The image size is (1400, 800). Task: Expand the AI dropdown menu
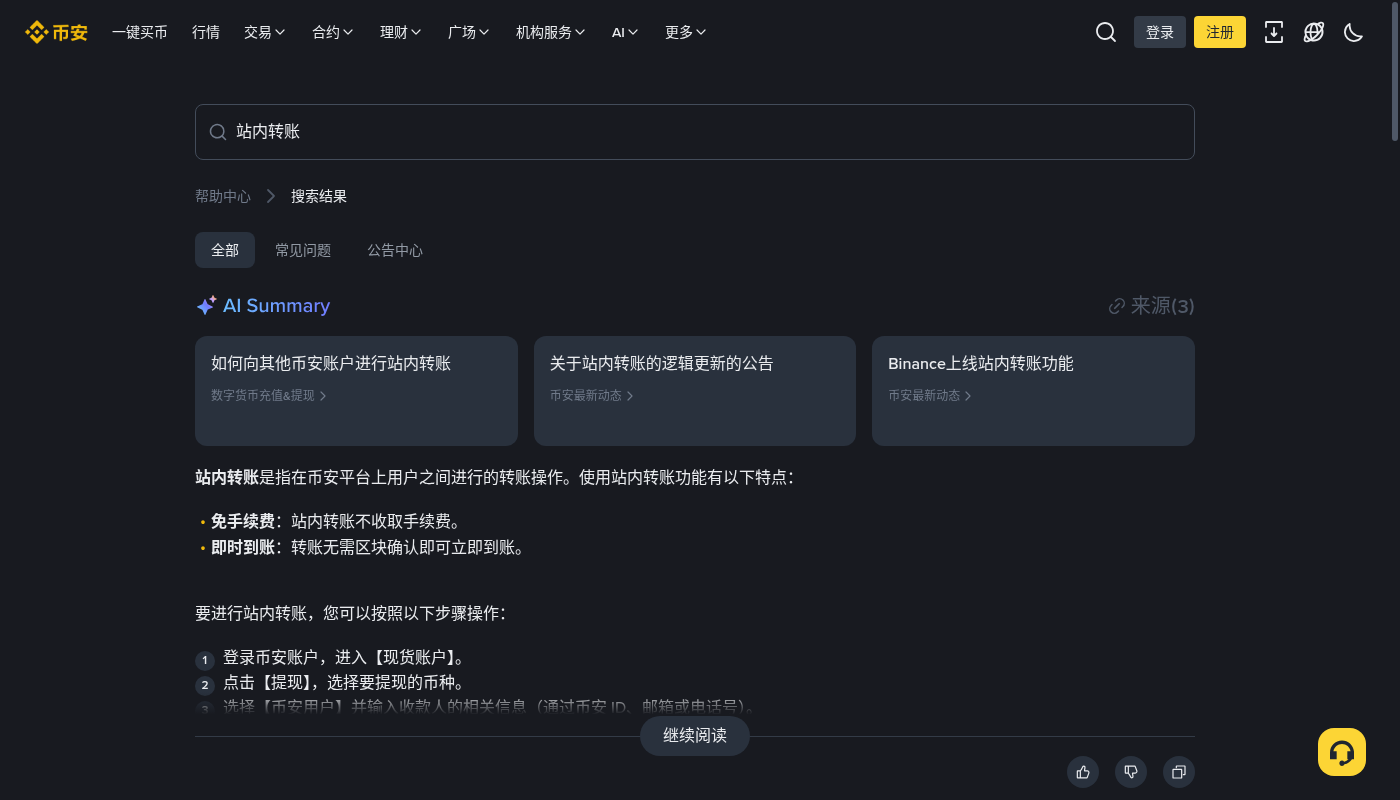625,32
